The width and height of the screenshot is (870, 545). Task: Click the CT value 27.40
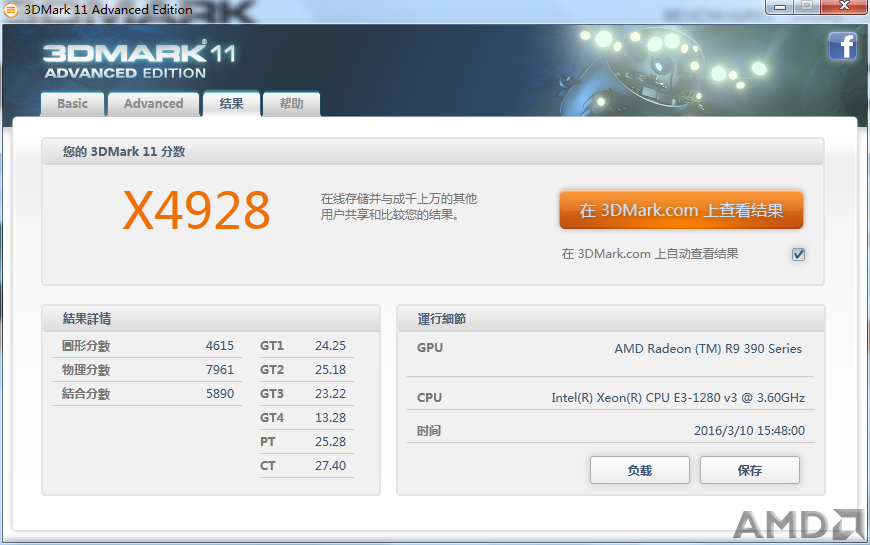point(330,466)
